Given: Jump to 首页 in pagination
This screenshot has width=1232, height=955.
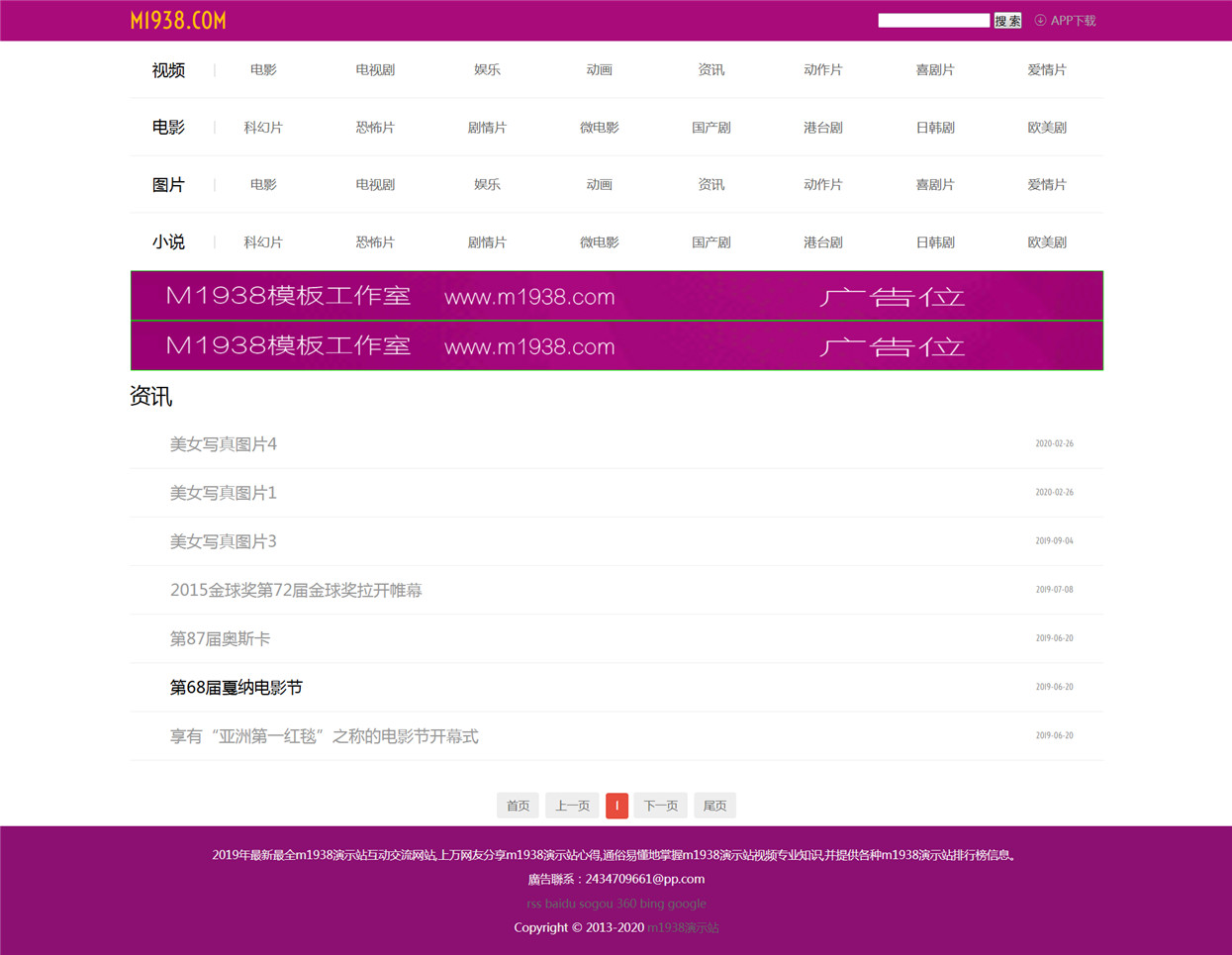Looking at the screenshot, I should click(518, 806).
